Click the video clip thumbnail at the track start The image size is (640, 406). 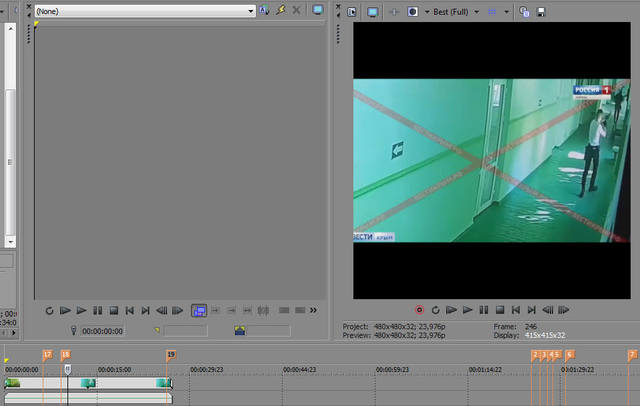tap(12, 383)
